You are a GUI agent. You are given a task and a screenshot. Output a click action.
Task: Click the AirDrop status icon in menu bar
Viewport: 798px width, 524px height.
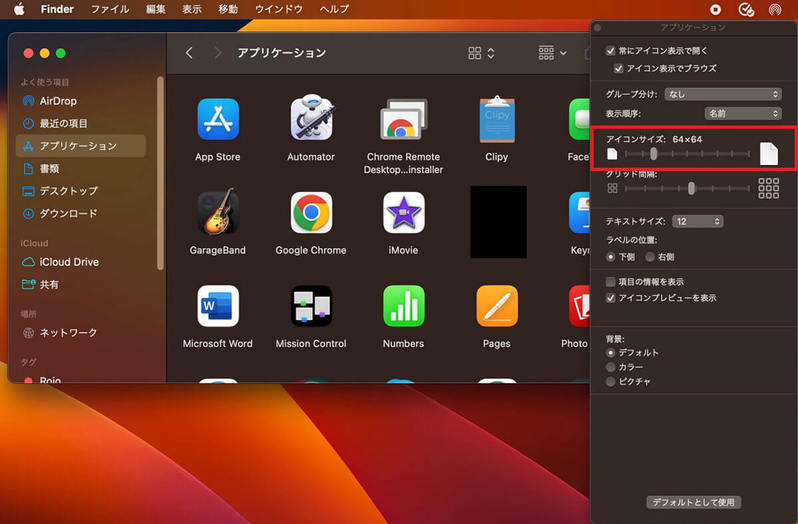point(775,9)
